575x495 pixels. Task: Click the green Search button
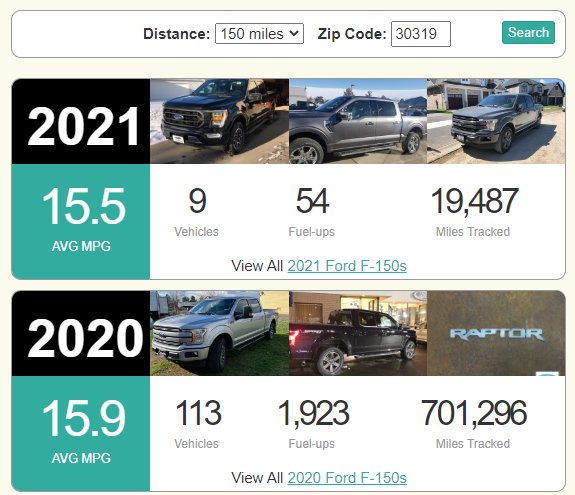[528, 33]
